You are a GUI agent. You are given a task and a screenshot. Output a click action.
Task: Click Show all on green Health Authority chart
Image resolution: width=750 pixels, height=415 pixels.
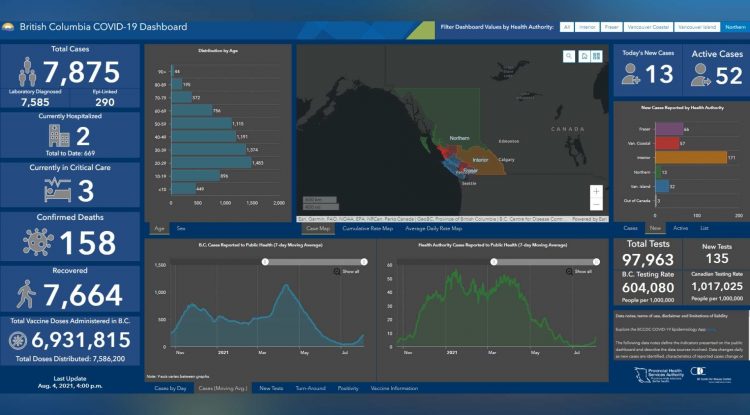(x=587, y=271)
